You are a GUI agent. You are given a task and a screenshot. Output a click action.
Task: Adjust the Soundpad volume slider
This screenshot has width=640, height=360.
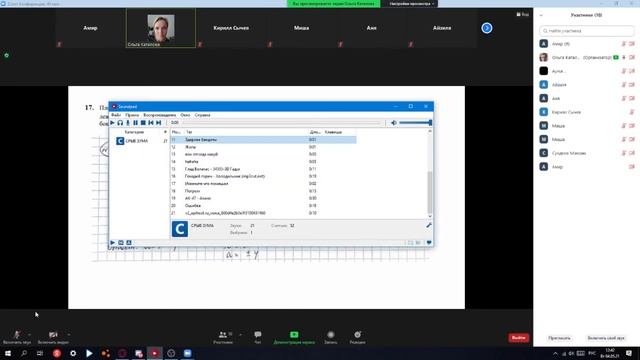(x=415, y=122)
